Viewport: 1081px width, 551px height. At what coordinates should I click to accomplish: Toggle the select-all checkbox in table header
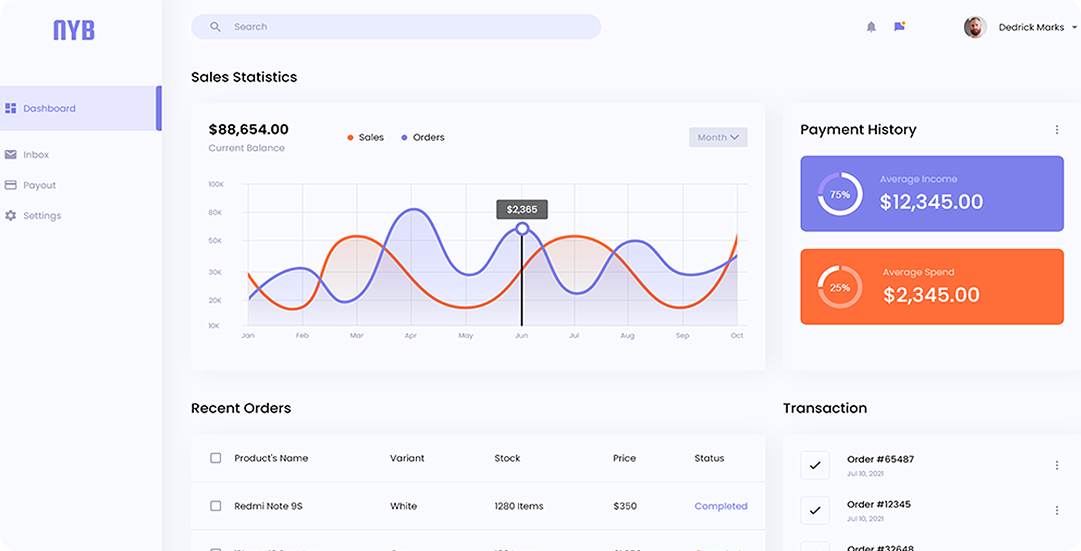point(215,458)
